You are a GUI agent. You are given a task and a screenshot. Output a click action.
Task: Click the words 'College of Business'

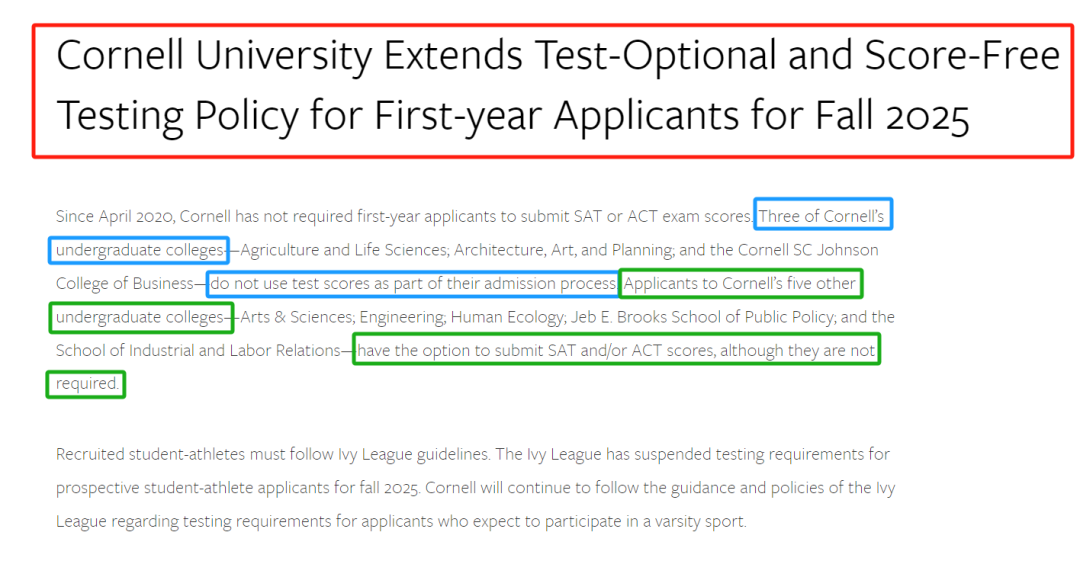tap(125, 283)
